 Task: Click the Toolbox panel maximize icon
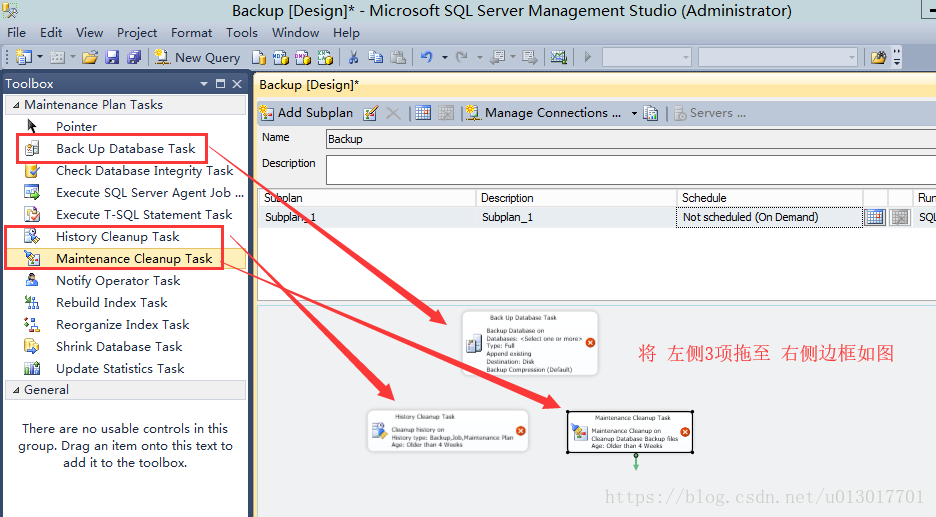click(220, 84)
